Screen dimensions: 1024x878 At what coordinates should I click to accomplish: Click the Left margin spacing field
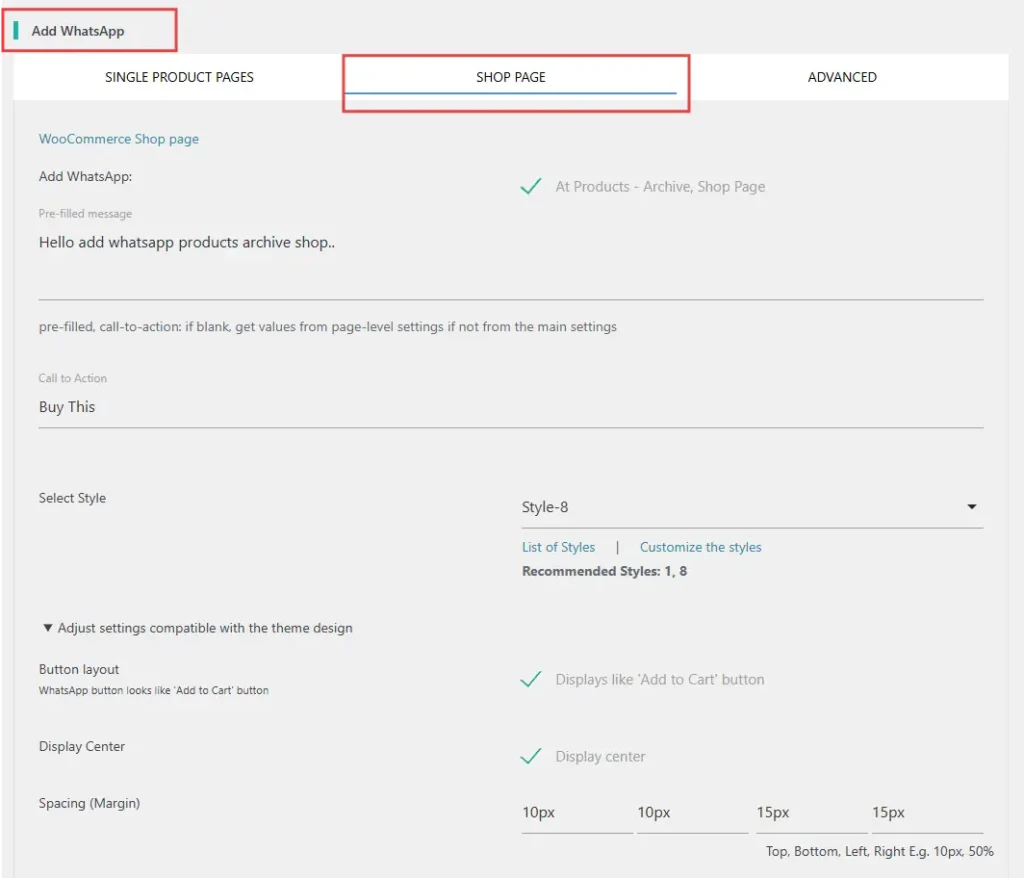coord(810,813)
